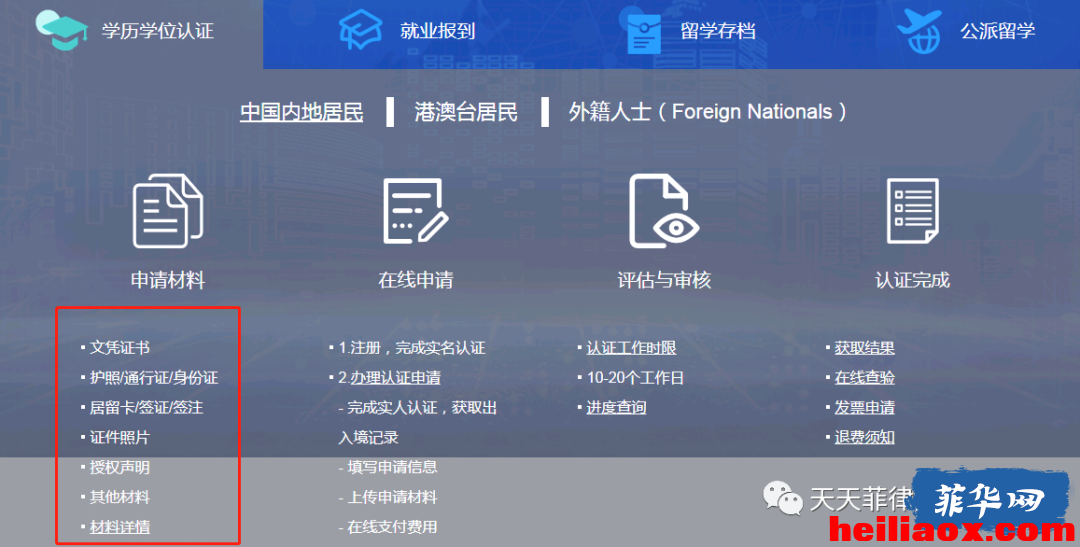Click the 在线申请 form-with-pencil icon
Image resolution: width=1080 pixels, height=547 pixels.
click(415, 211)
